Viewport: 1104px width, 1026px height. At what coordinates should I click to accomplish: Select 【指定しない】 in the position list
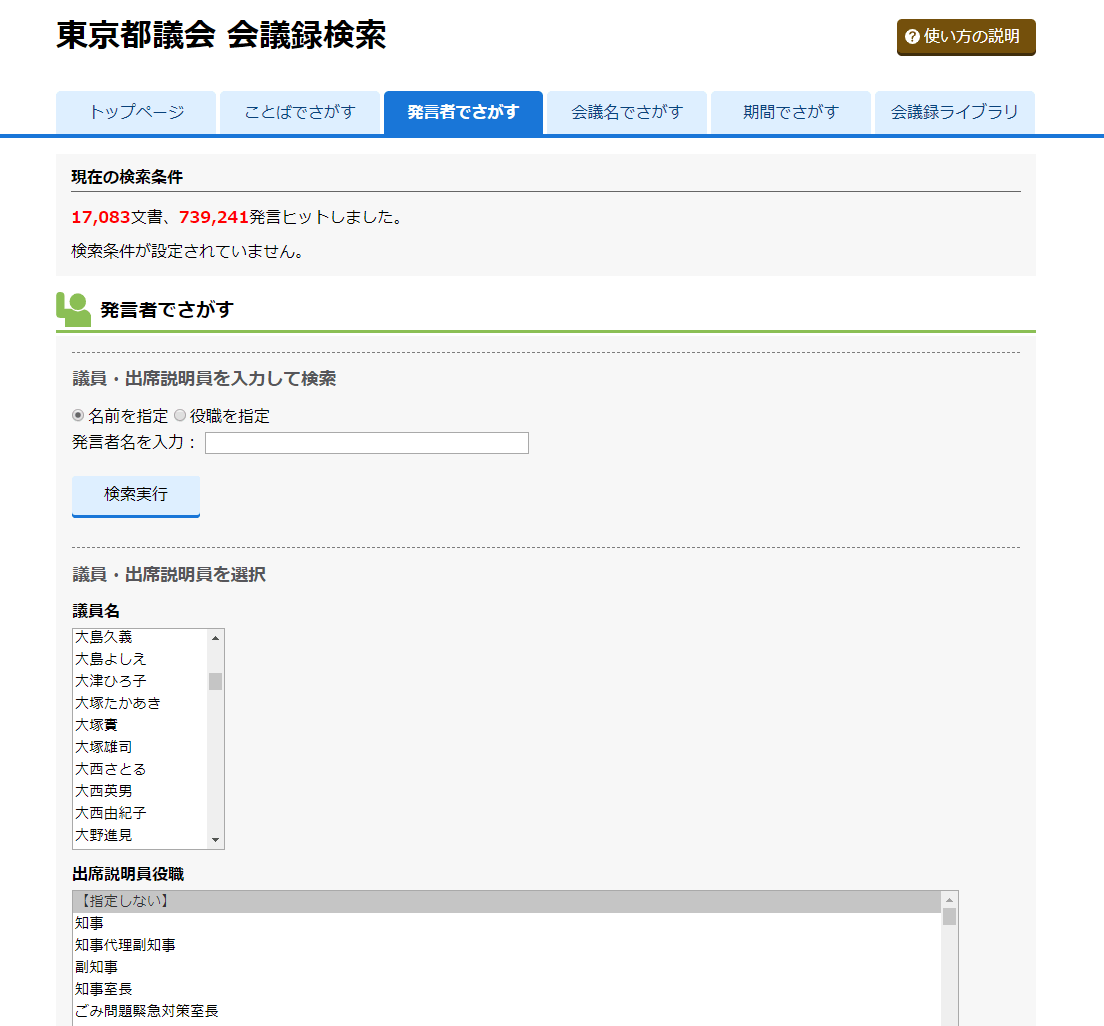point(507,901)
